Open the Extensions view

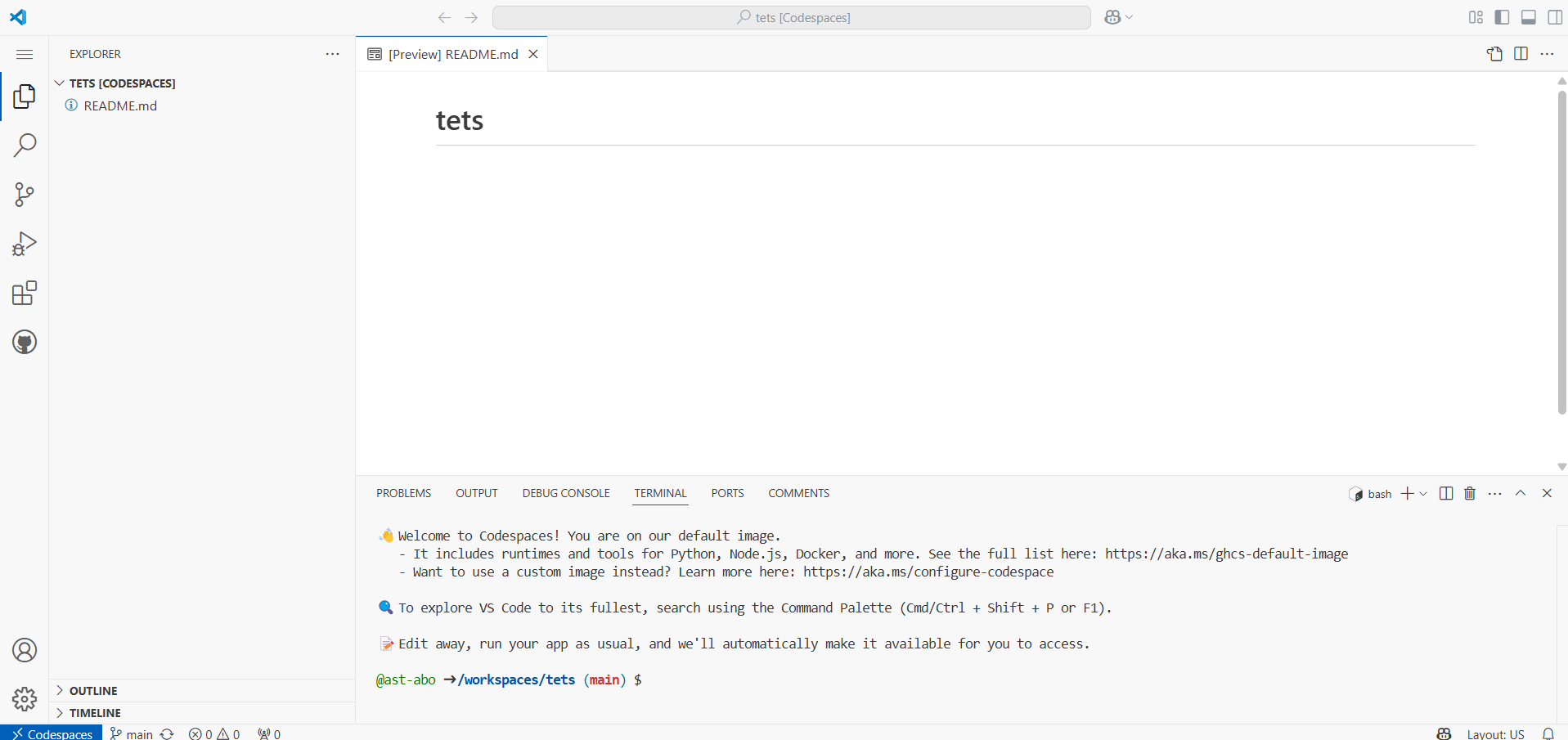25,293
